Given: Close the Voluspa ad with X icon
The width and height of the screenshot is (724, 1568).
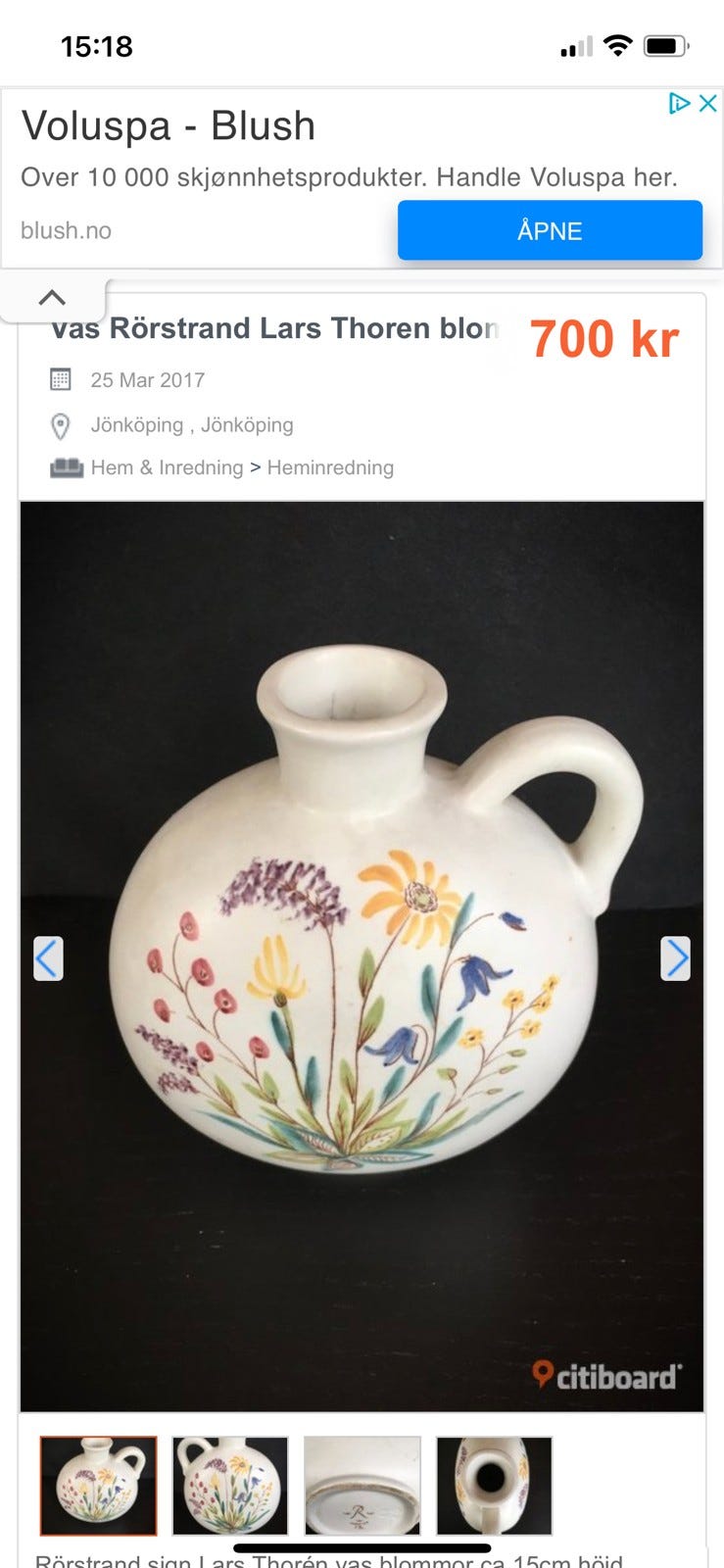Looking at the screenshot, I should click(708, 103).
